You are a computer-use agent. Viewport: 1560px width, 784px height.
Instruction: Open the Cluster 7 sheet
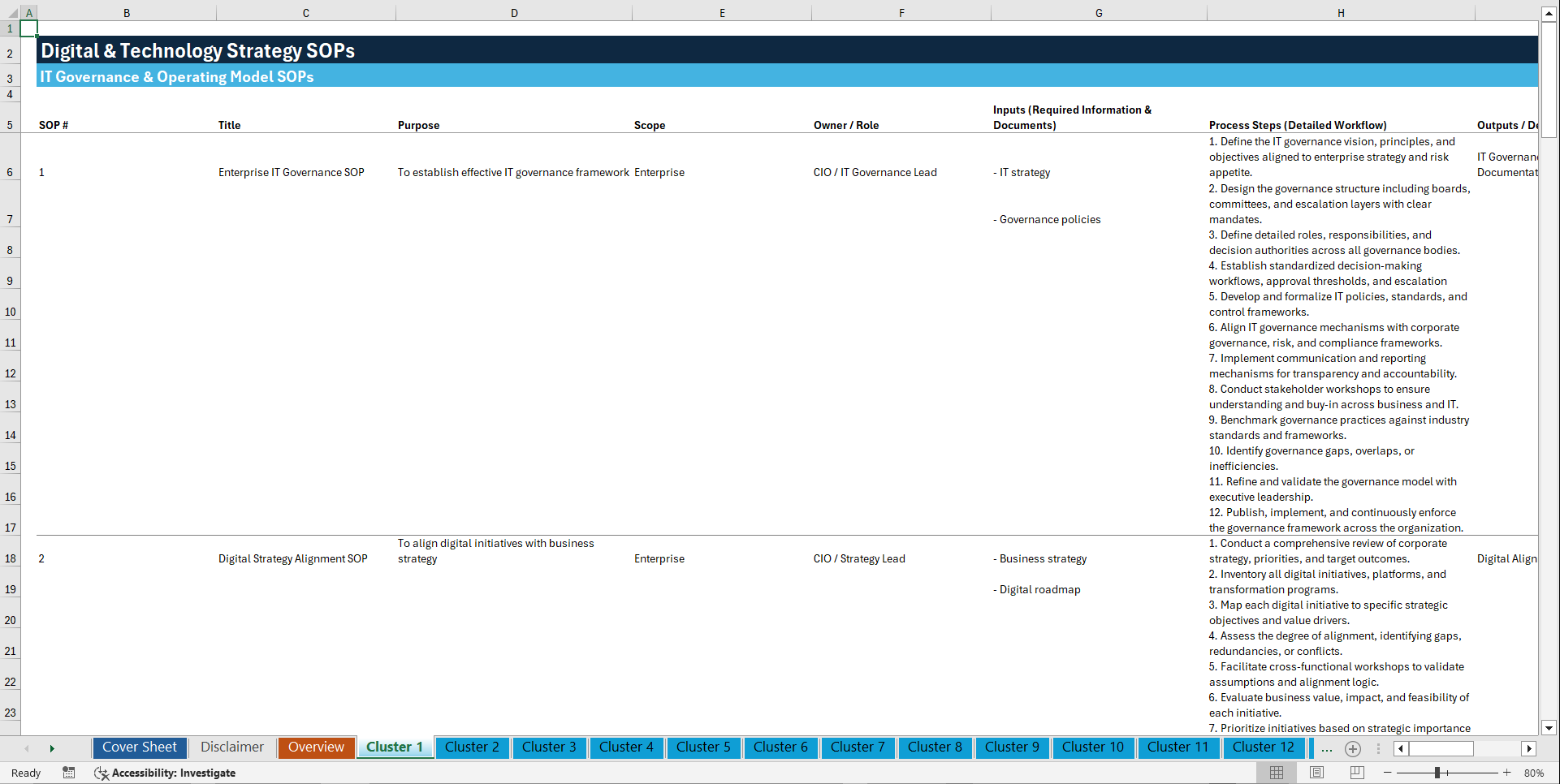tap(858, 747)
